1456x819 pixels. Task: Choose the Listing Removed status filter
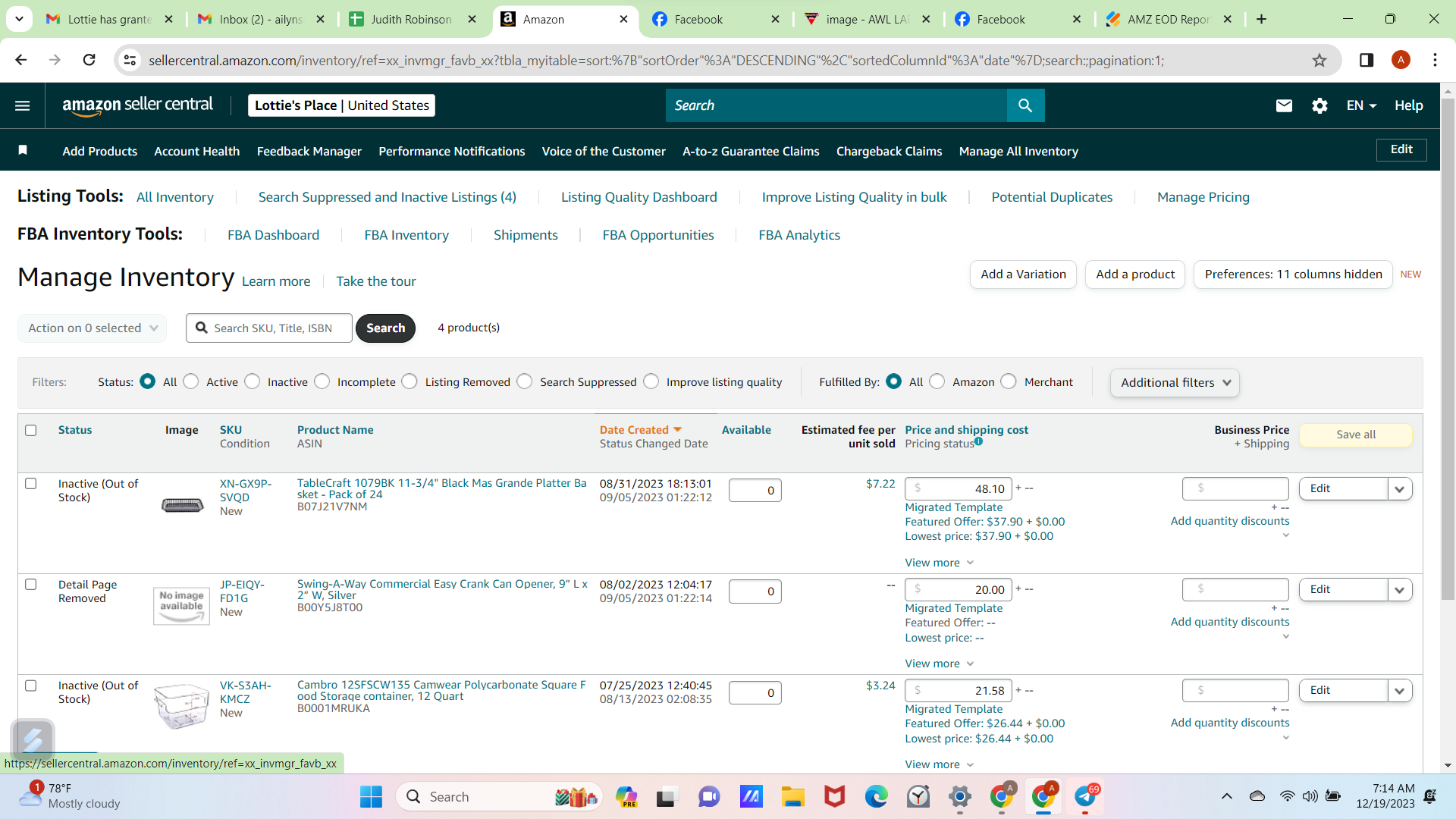click(409, 381)
